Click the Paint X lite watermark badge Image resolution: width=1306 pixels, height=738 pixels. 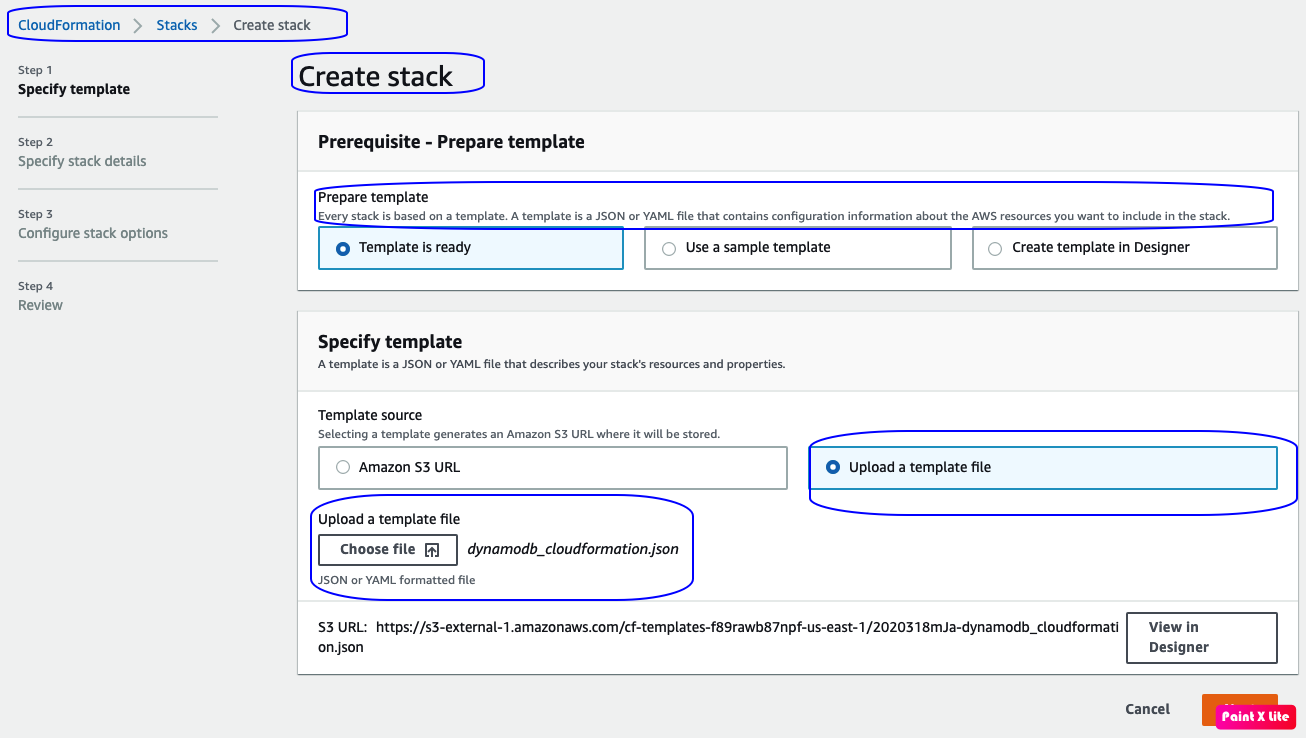[1255, 716]
